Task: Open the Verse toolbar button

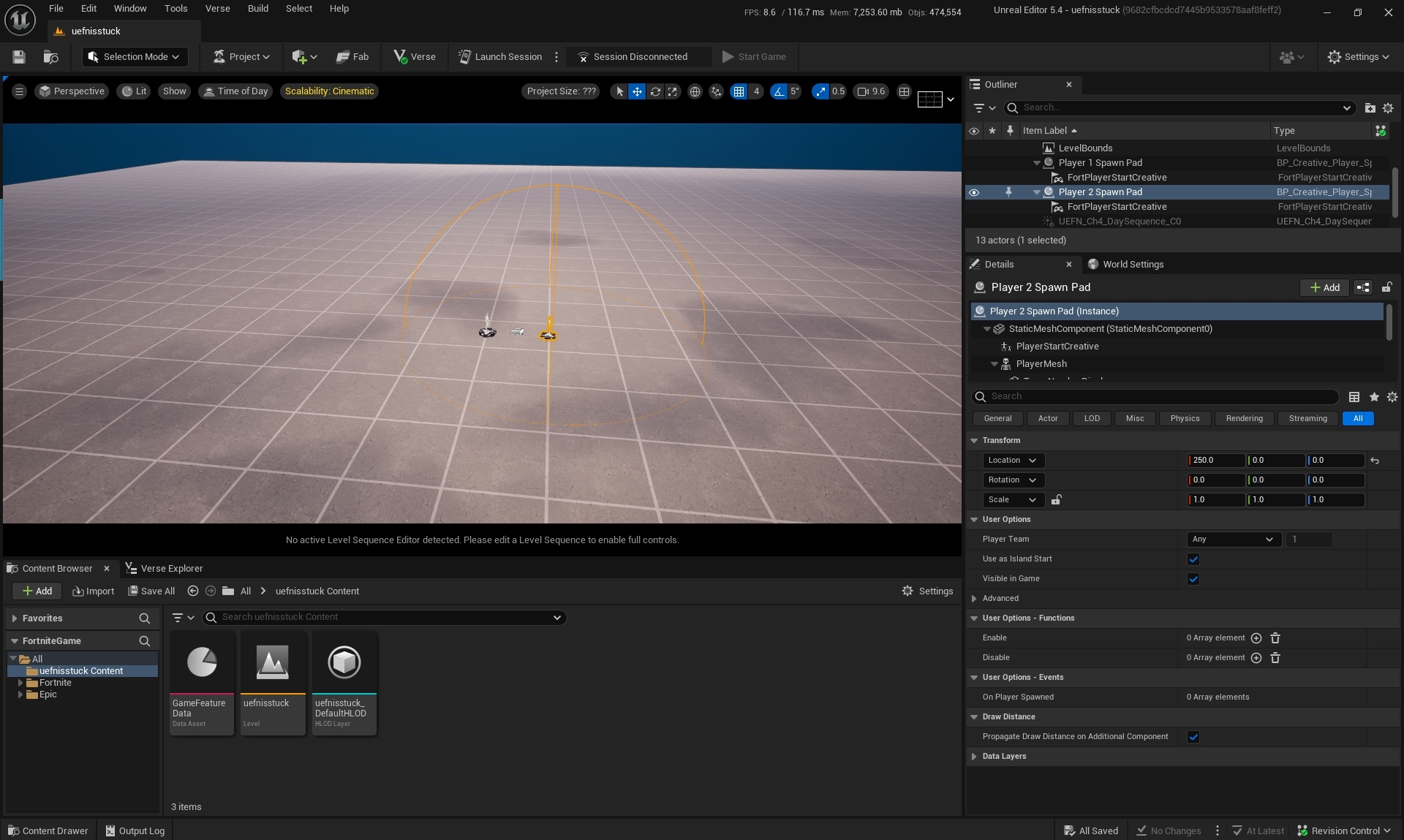Action: [x=415, y=56]
